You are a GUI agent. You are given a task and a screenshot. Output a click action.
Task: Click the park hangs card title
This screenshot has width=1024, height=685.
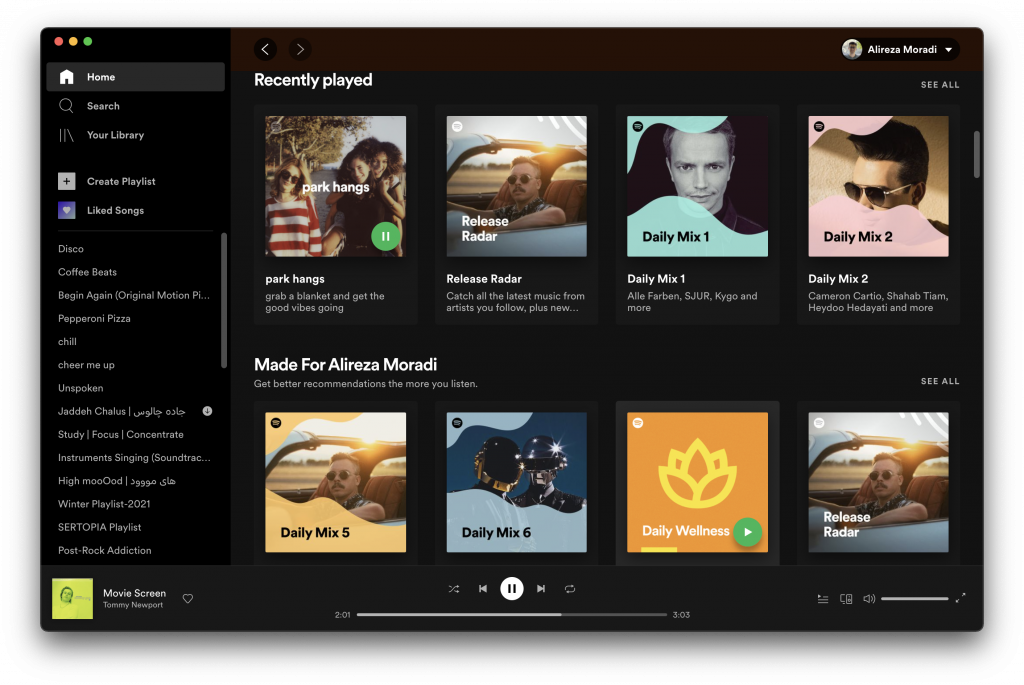pyautogui.click(x=295, y=279)
